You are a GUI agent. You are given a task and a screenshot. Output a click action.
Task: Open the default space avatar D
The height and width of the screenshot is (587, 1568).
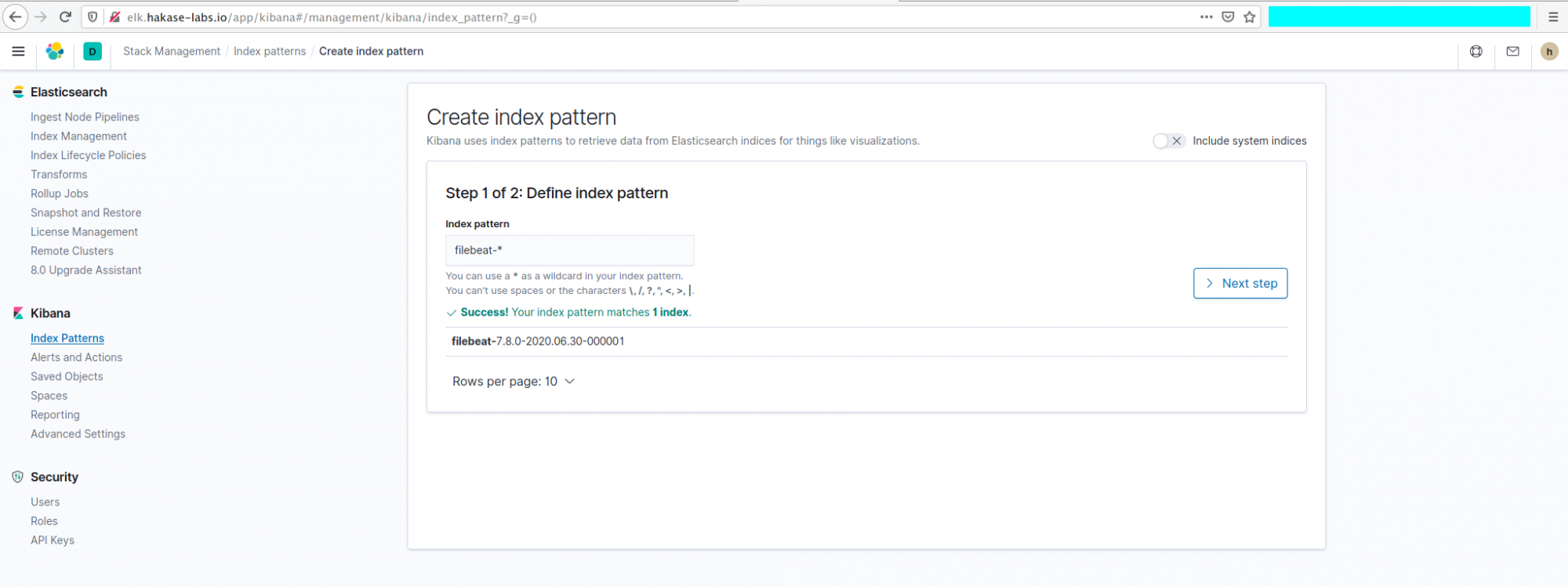93,52
